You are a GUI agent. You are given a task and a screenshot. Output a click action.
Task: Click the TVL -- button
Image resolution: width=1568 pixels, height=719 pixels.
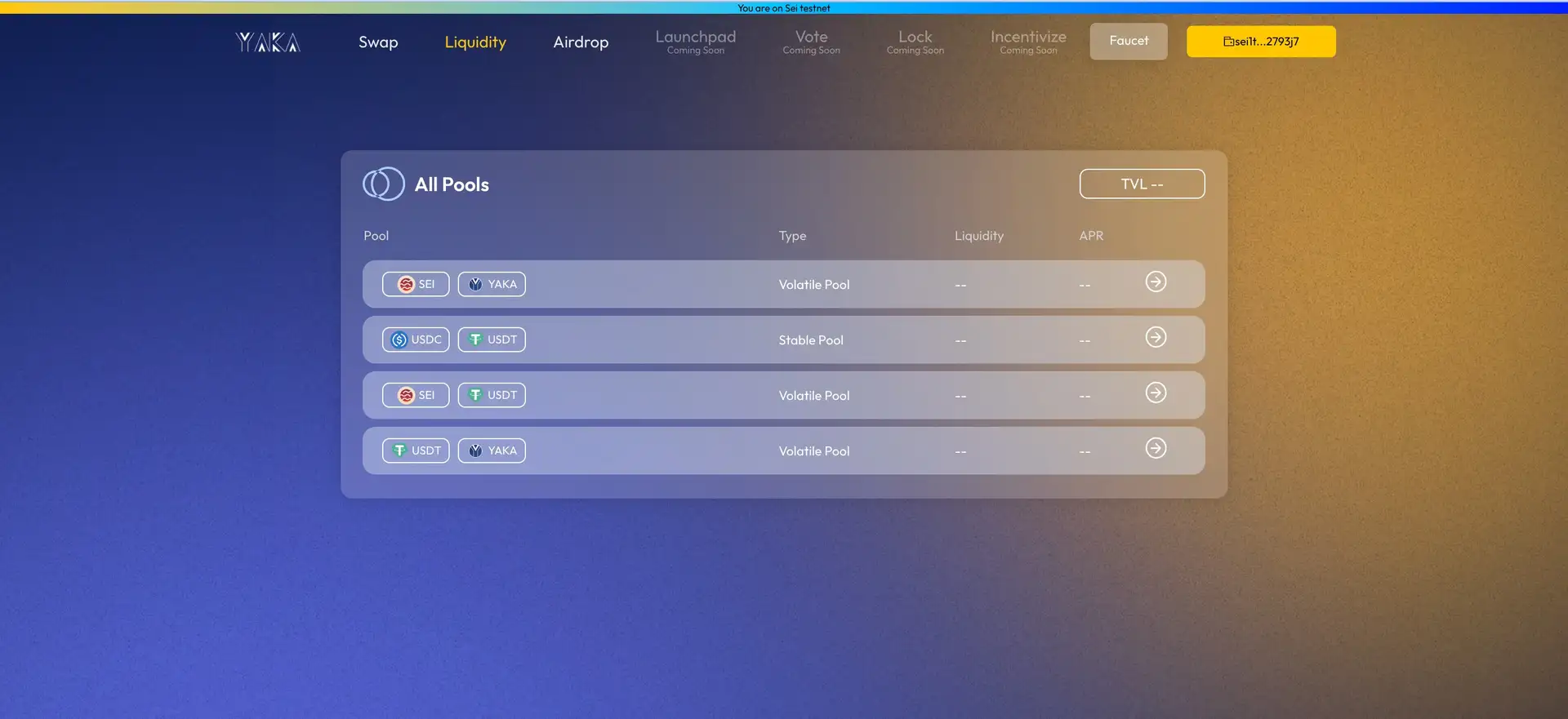click(1142, 184)
